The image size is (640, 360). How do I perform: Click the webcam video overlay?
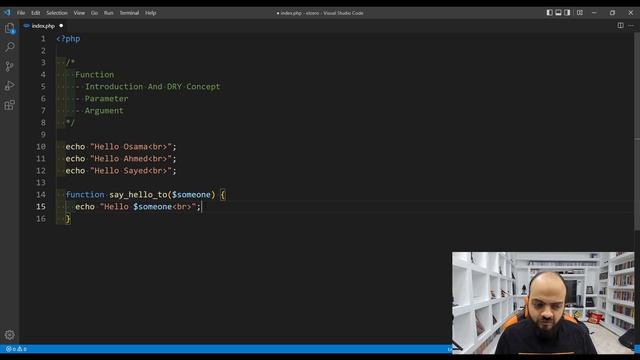click(543, 303)
